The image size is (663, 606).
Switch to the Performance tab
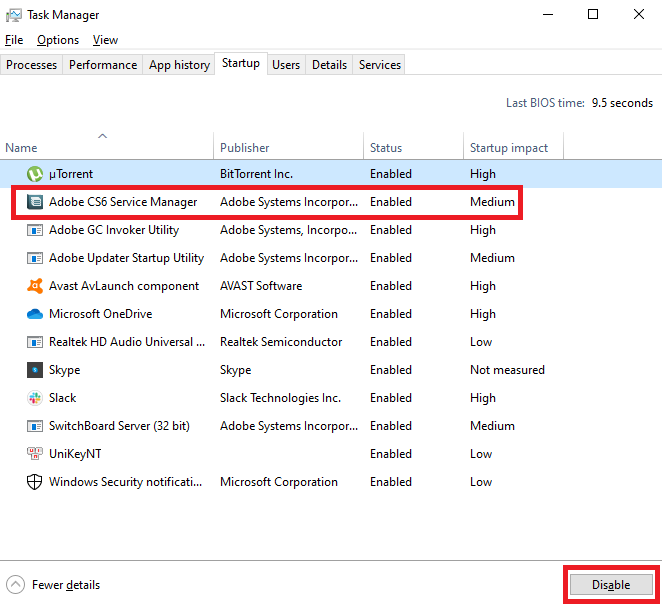click(x=103, y=65)
